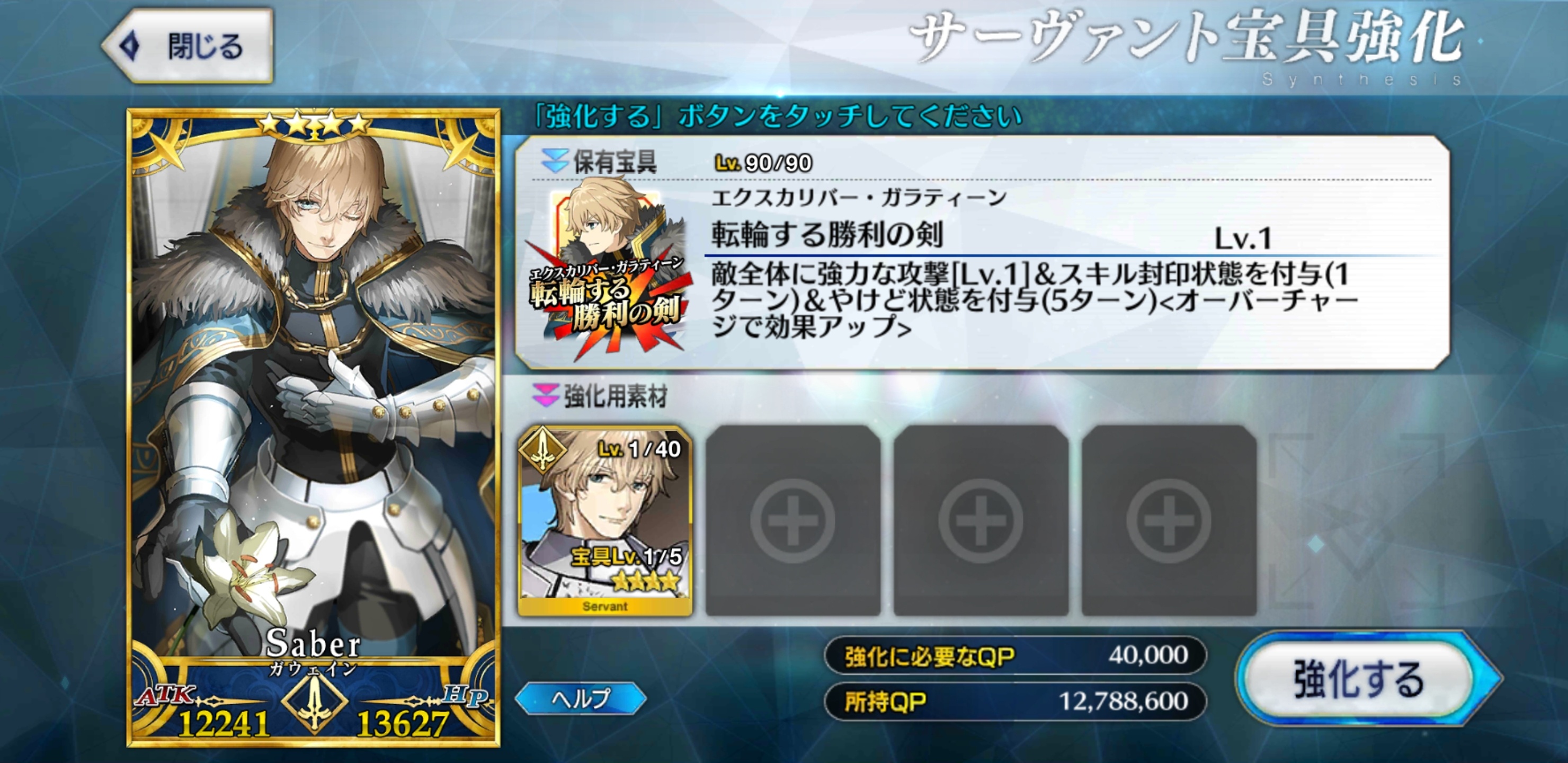Tap the large Gawain Saber portrait card
The image size is (1568, 763).
pyautogui.click(x=314, y=428)
